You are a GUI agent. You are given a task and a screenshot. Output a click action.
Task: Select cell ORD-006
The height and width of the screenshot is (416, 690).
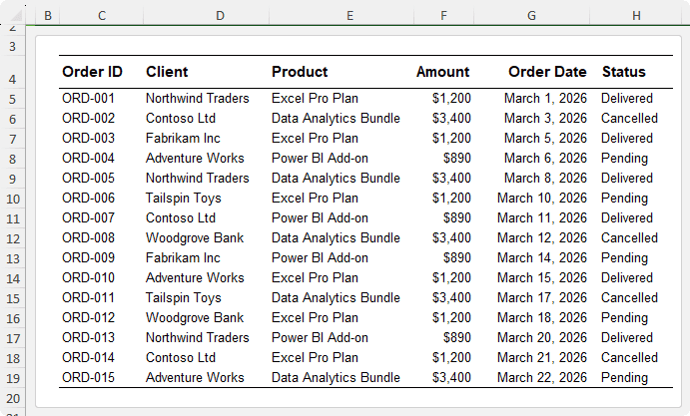(x=88, y=198)
